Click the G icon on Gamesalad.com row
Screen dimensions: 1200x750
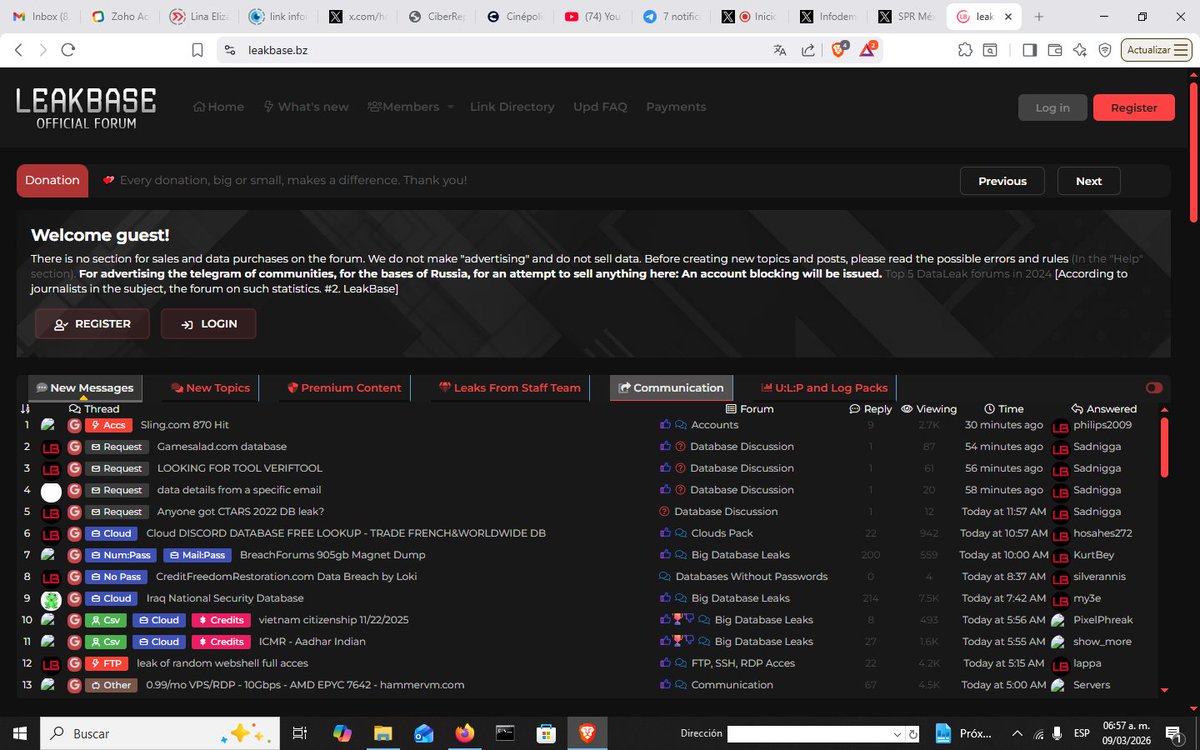tap(74, 447)
